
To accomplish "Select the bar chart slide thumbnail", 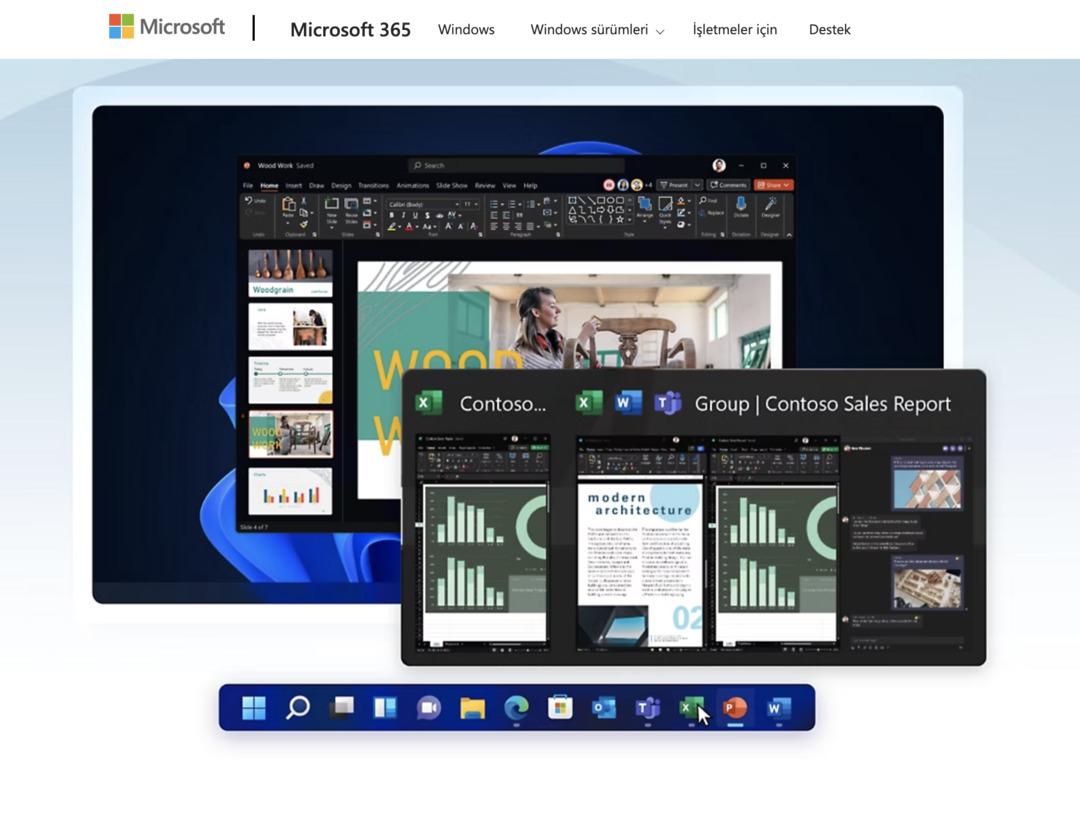I will click(x=291, y=491).
